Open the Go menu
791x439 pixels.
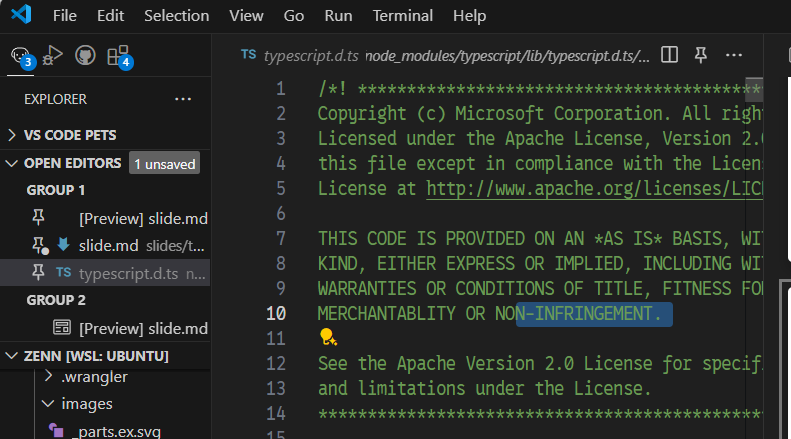click(294, 16)
